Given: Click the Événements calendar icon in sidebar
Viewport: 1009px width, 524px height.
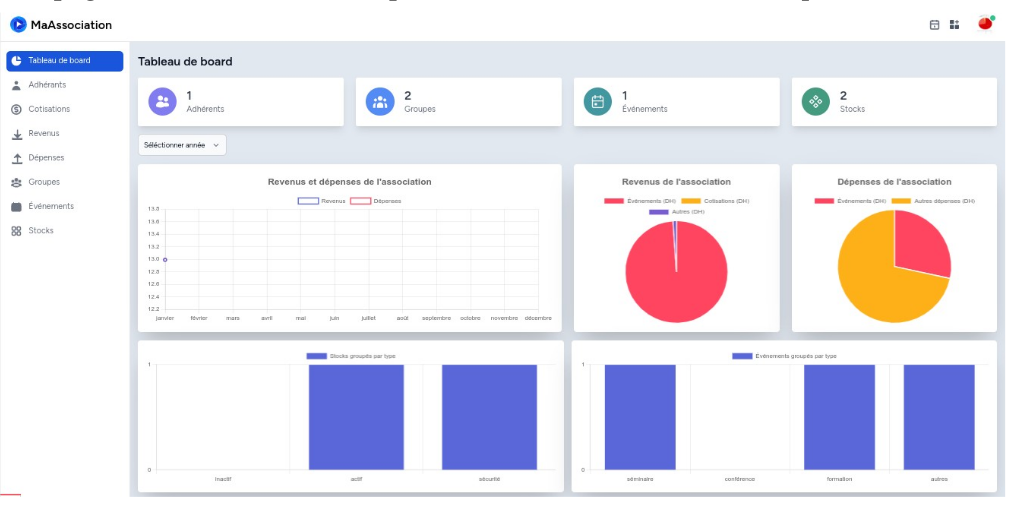Looking at the screenshot, I should (x=17, y=207).
